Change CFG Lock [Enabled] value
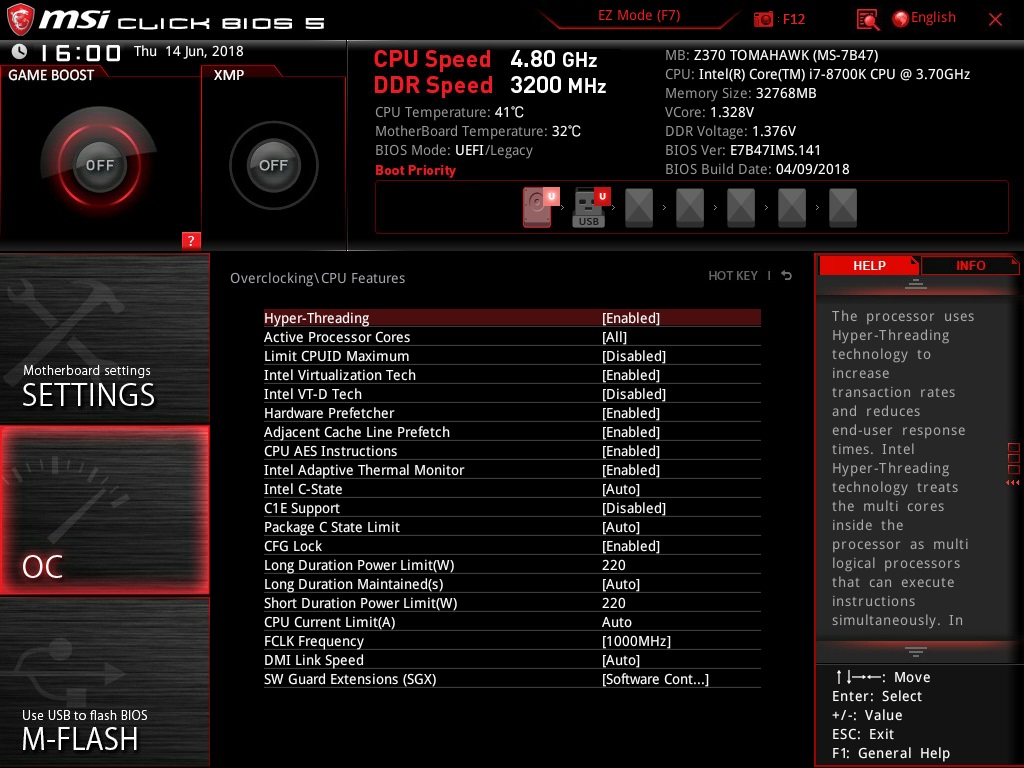 [512, 545]
